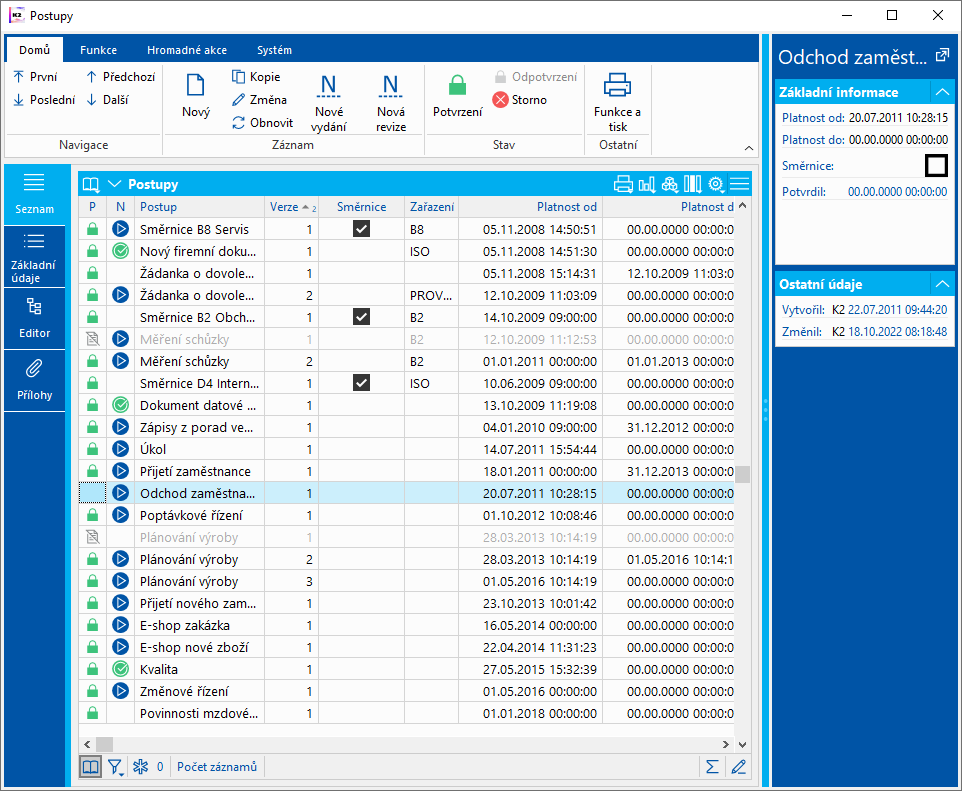Switch to the Hromadné akce ribbon tab
Screen dimensions: 962x791
click(185, 50)
